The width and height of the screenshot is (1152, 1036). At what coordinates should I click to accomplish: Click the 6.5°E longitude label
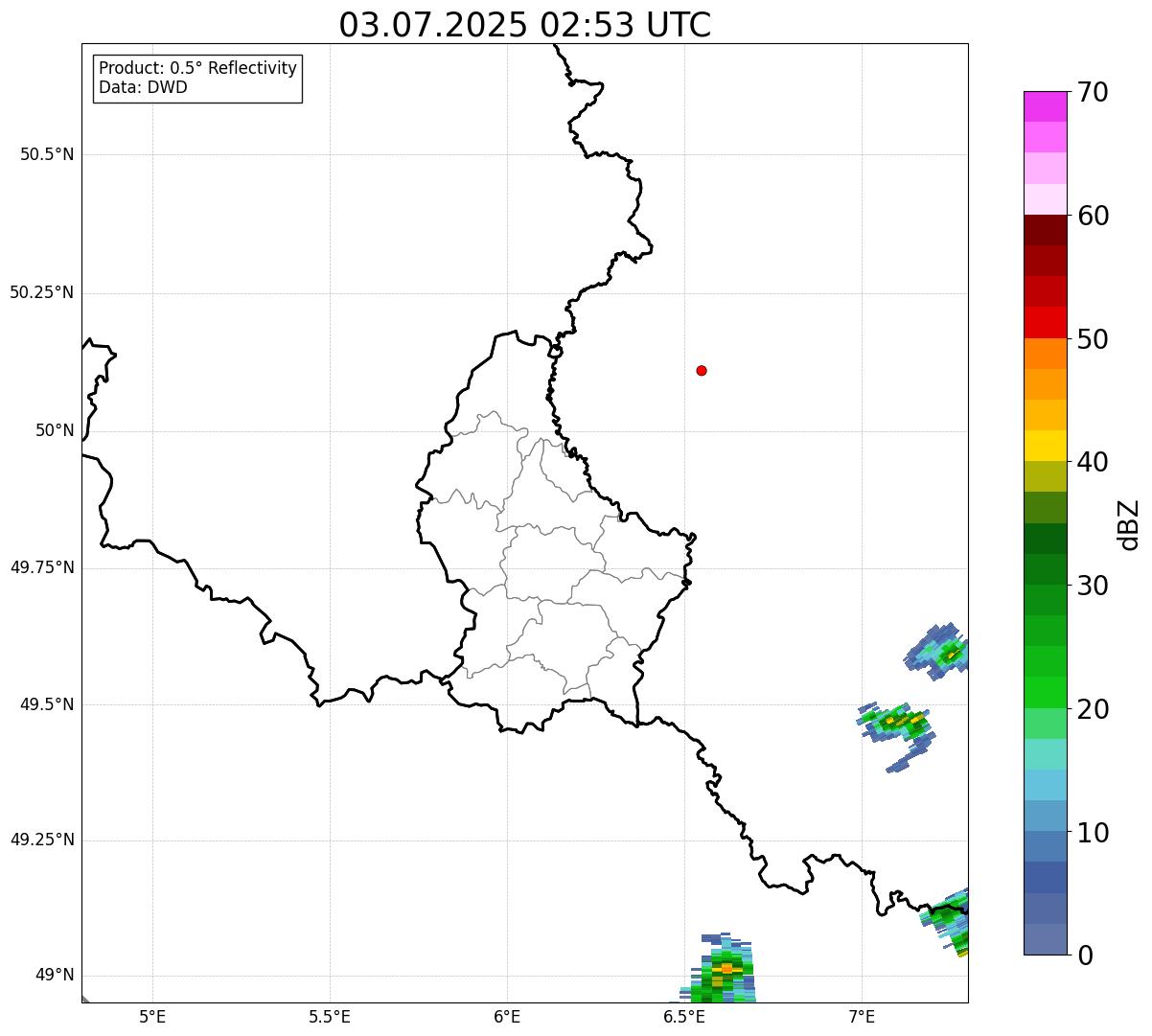(x=684, y=1016)
